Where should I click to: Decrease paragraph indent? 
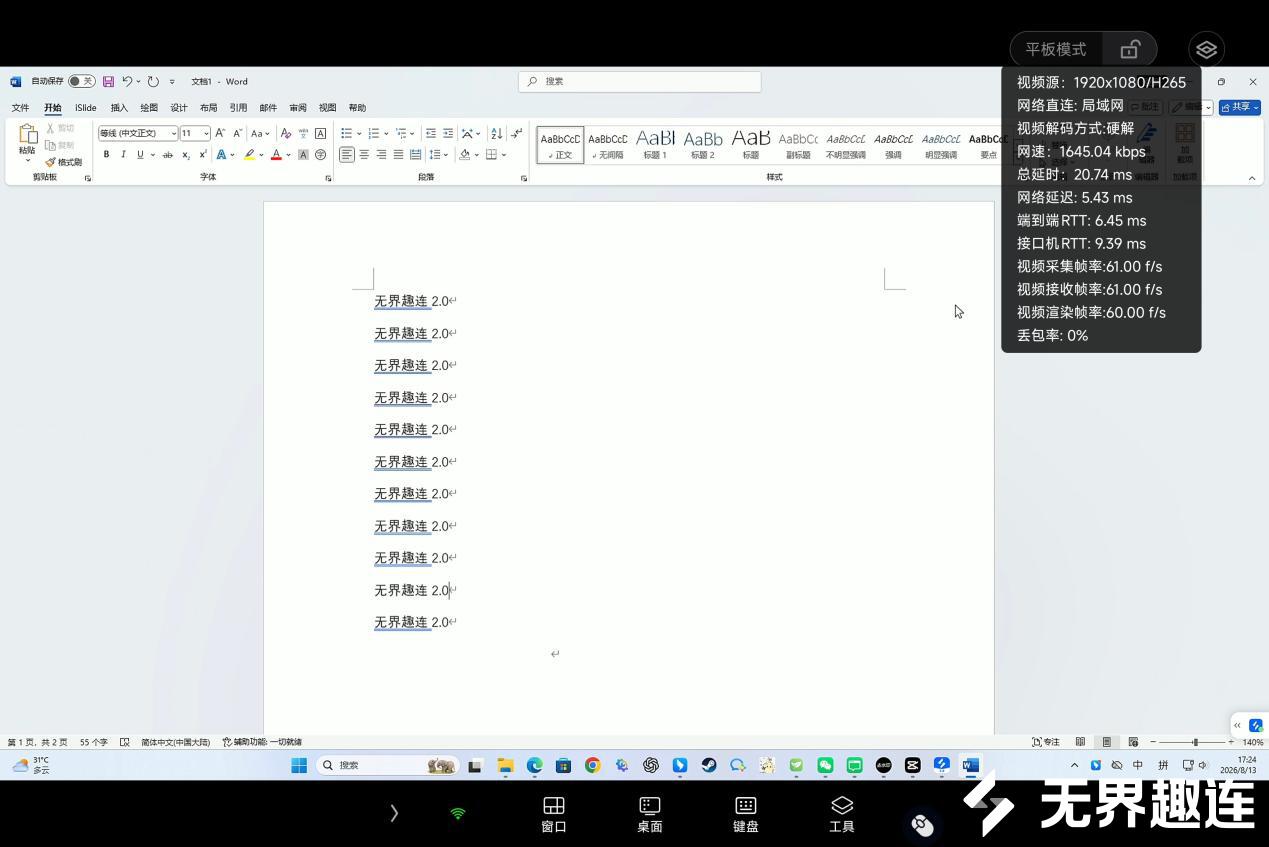tap(431, 133)
